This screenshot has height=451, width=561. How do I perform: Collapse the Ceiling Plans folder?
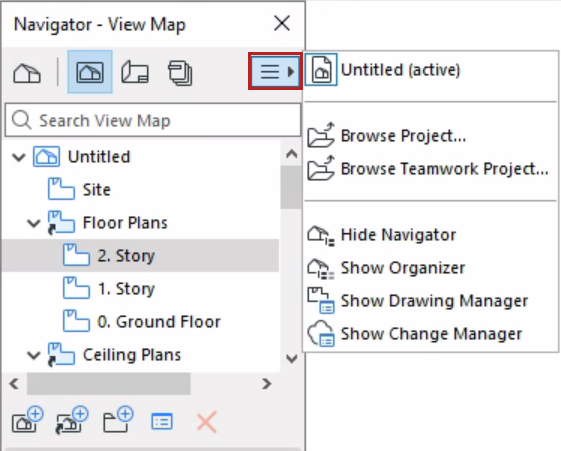tap(34, 355)
